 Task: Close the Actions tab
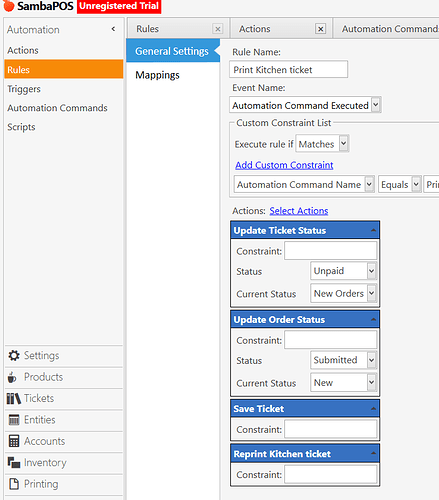[320, 29]
